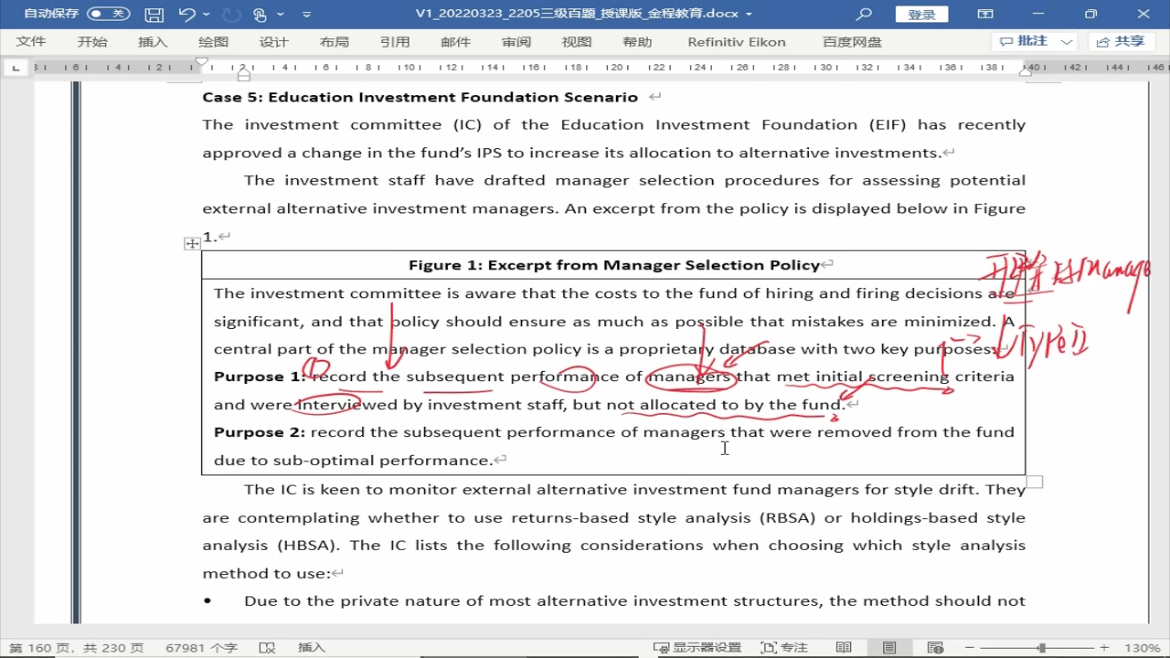The width and height of the screenshot is (1170, 658).
Task: Open the search magnifier in title bar
Action: [863, 14]
